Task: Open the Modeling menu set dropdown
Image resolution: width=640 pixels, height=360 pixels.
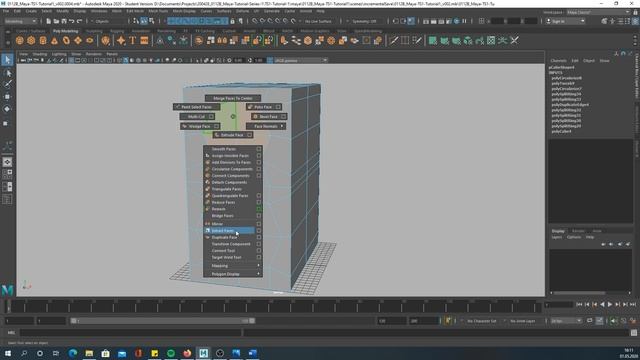Action: [20, 21]
